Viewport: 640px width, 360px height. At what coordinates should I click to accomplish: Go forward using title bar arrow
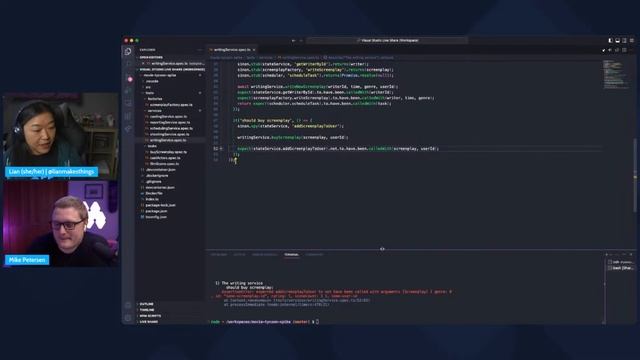click(301, 40)
